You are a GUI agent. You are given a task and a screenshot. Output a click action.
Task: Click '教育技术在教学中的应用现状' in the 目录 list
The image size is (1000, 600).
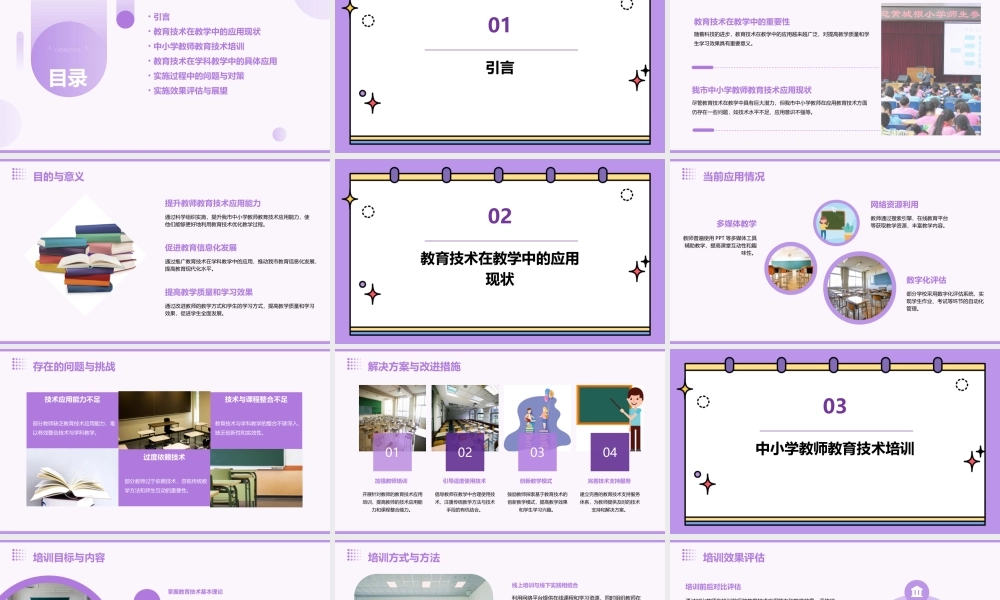click(207, 31)
